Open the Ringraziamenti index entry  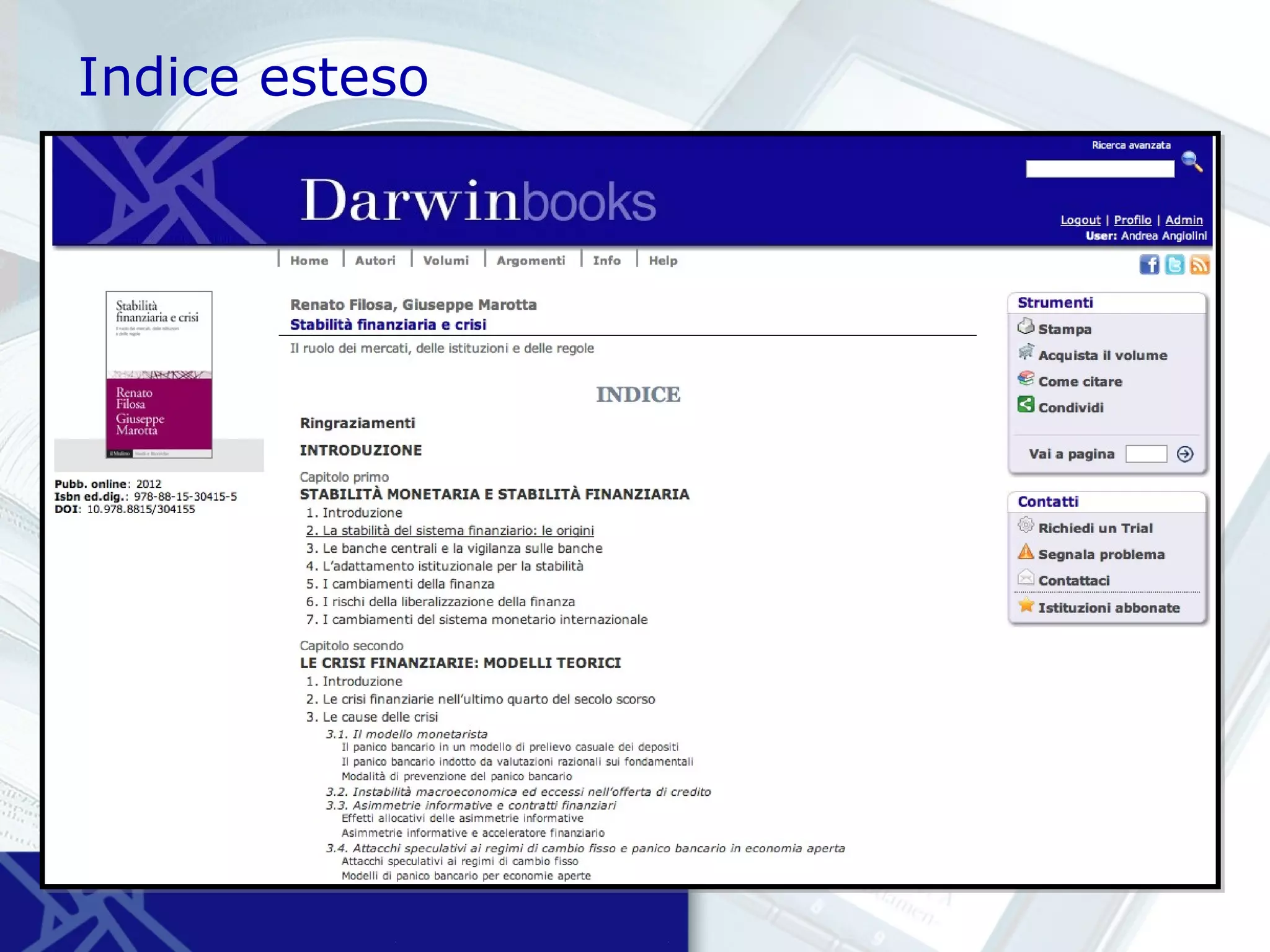click(x=357, y=423)
